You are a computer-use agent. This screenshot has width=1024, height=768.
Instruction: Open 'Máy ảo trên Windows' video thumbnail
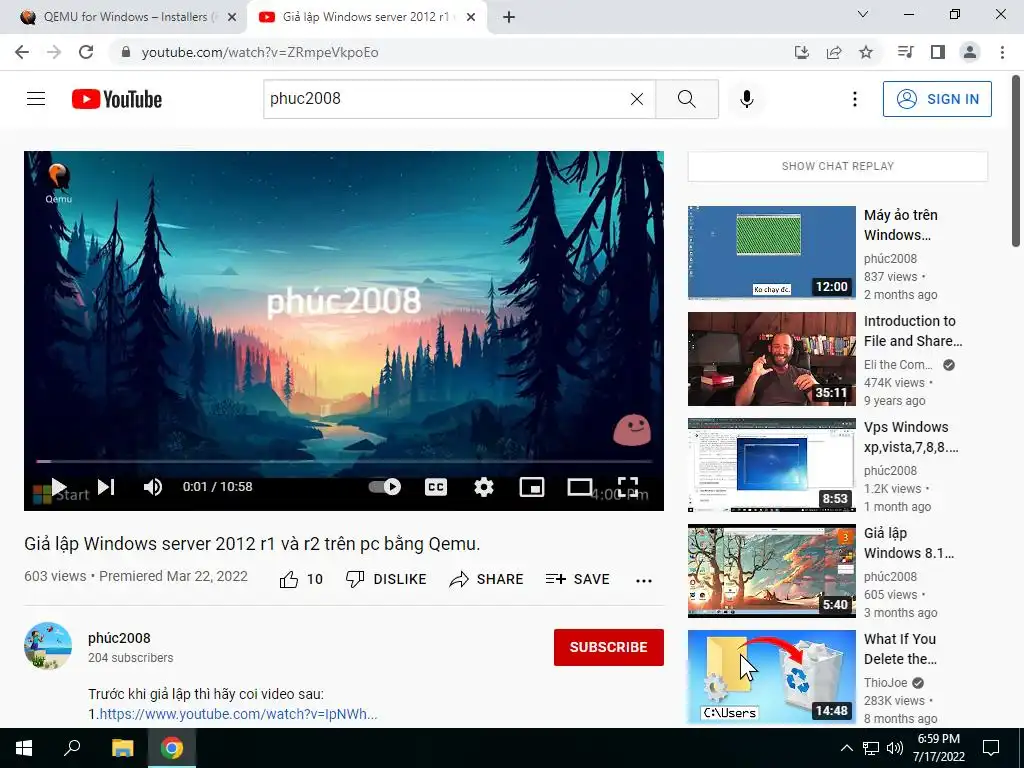click(771, 253)
